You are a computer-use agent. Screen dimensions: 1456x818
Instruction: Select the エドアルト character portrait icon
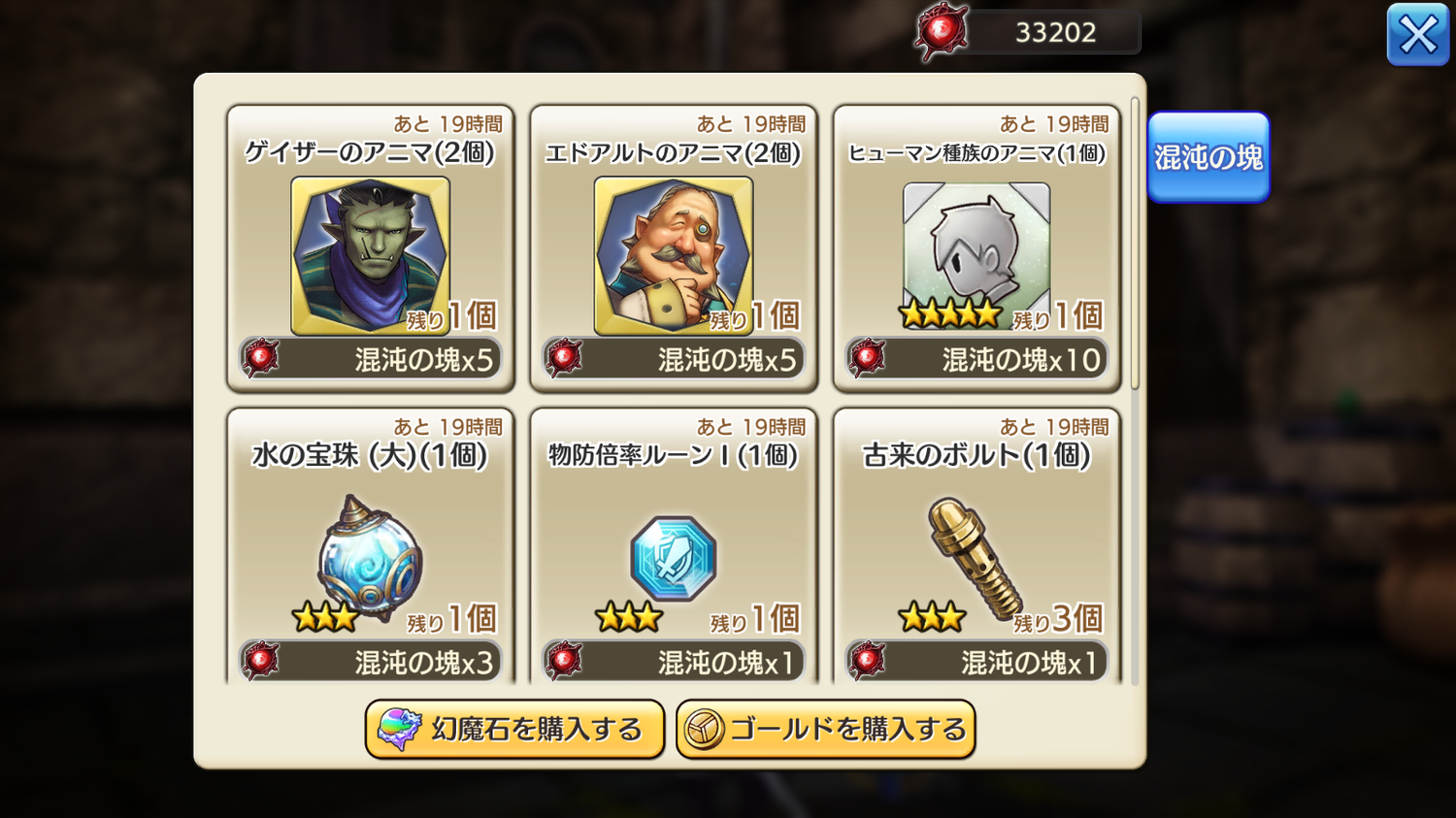point(674,256)
